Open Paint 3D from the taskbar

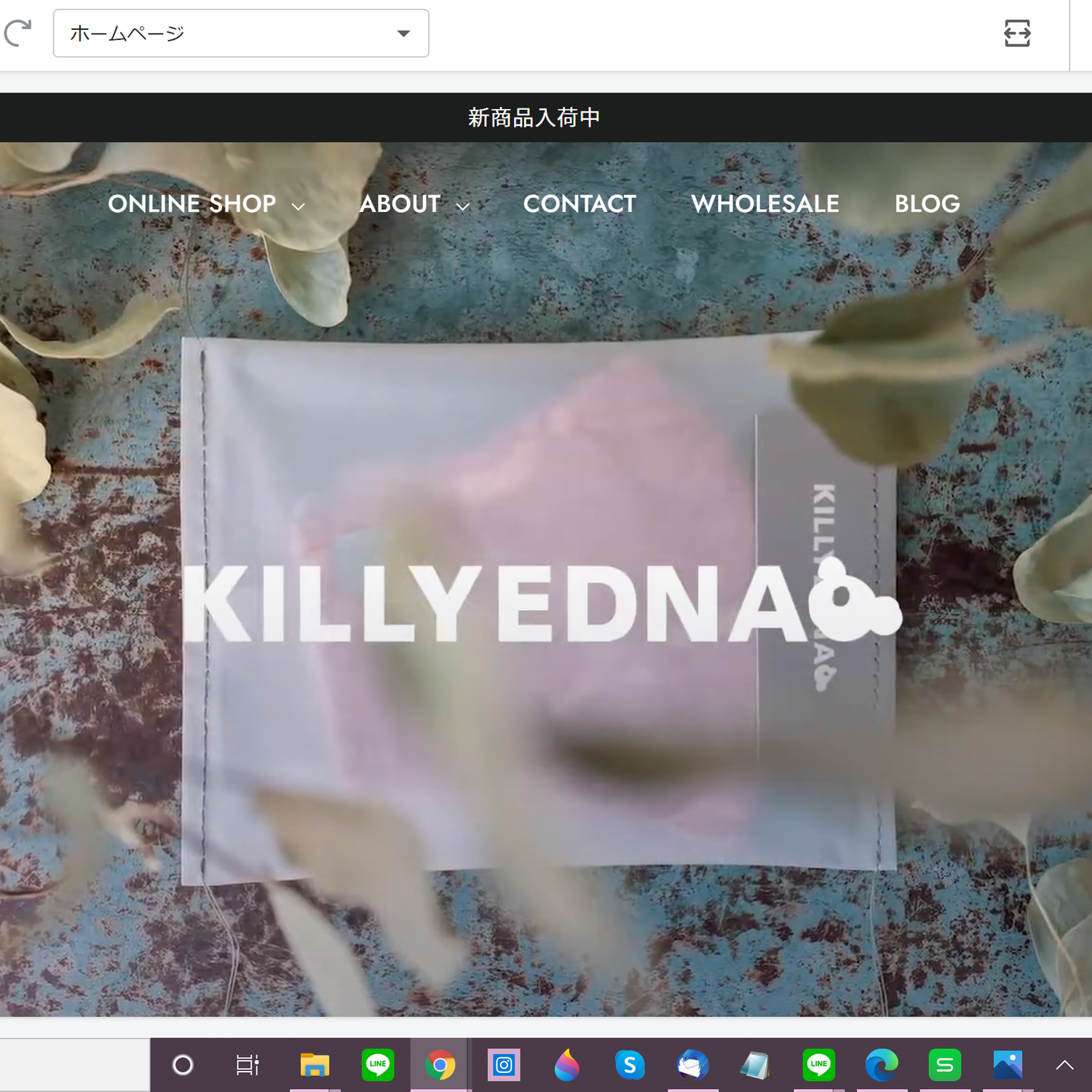(566, 1065)
